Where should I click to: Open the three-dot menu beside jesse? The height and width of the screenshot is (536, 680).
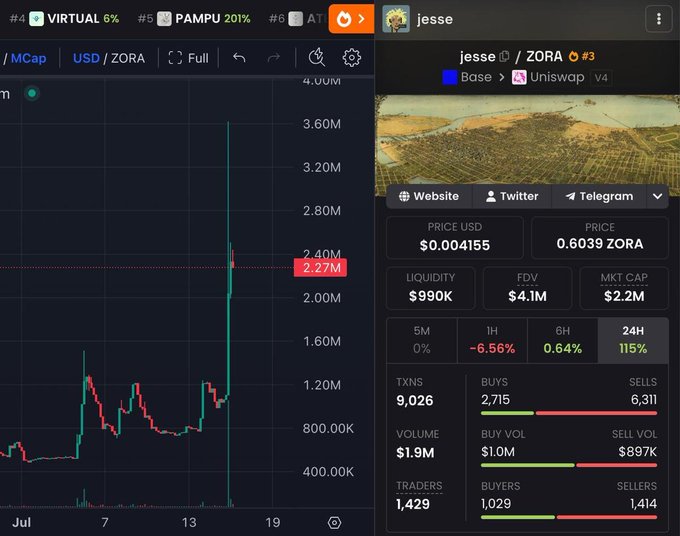(x=658, y=19)
